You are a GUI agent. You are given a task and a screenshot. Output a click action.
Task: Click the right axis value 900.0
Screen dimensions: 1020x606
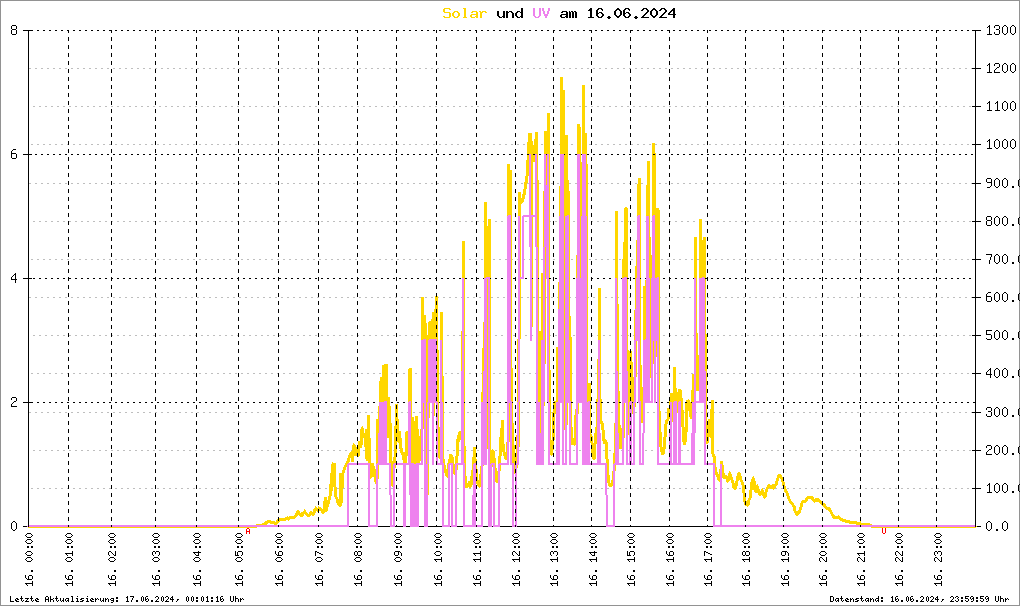1002,183
